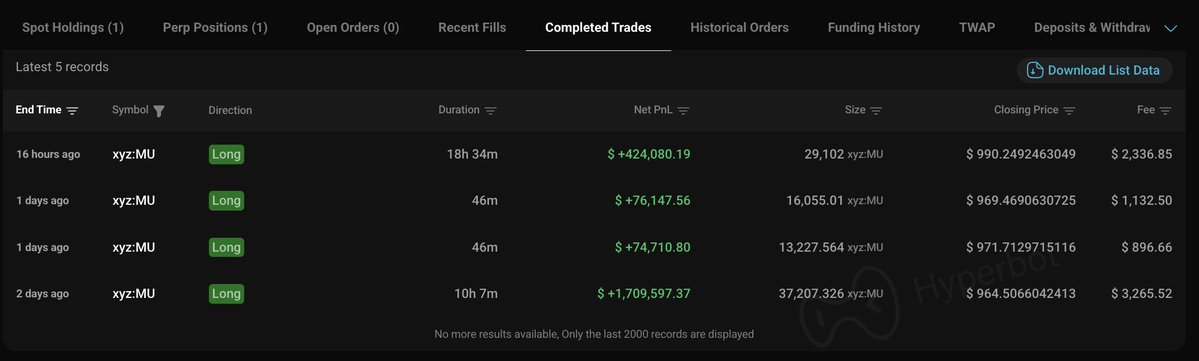Open Deposits & Withdrawals tab
Image resolution: width=1199 pixels, height=361 pixels.
pyautogui.click(x=1092, y=28)
